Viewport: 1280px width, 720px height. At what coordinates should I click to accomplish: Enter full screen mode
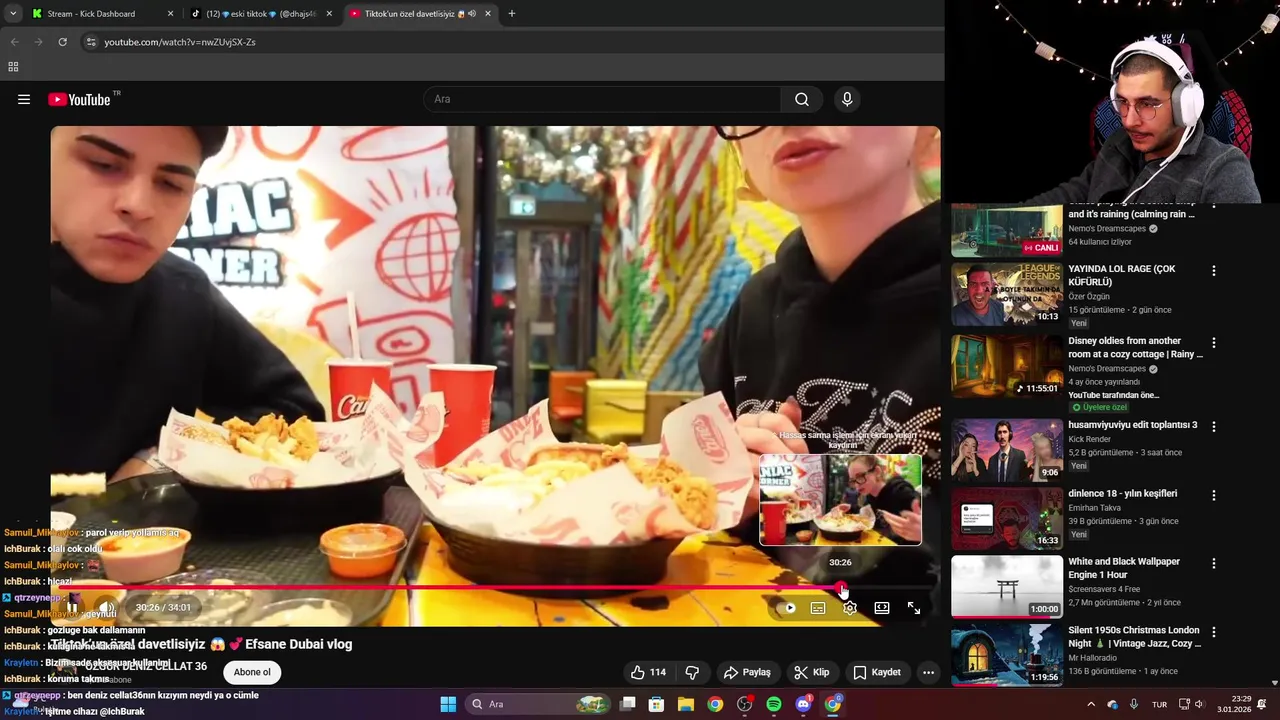click(x=914, y=607)
